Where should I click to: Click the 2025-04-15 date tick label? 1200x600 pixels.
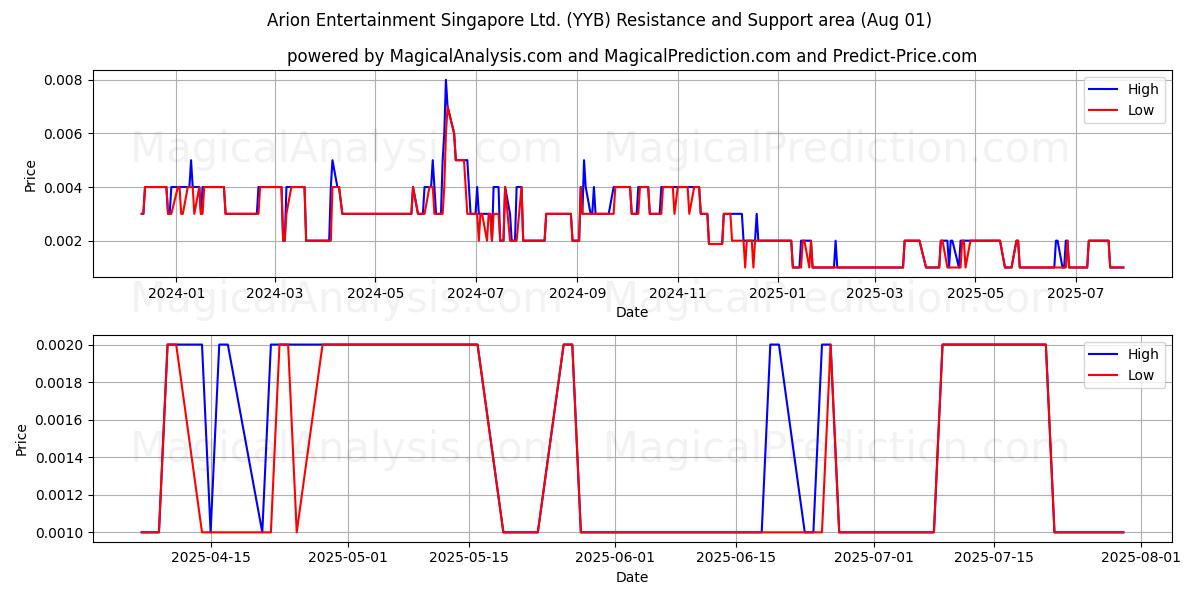211,558
